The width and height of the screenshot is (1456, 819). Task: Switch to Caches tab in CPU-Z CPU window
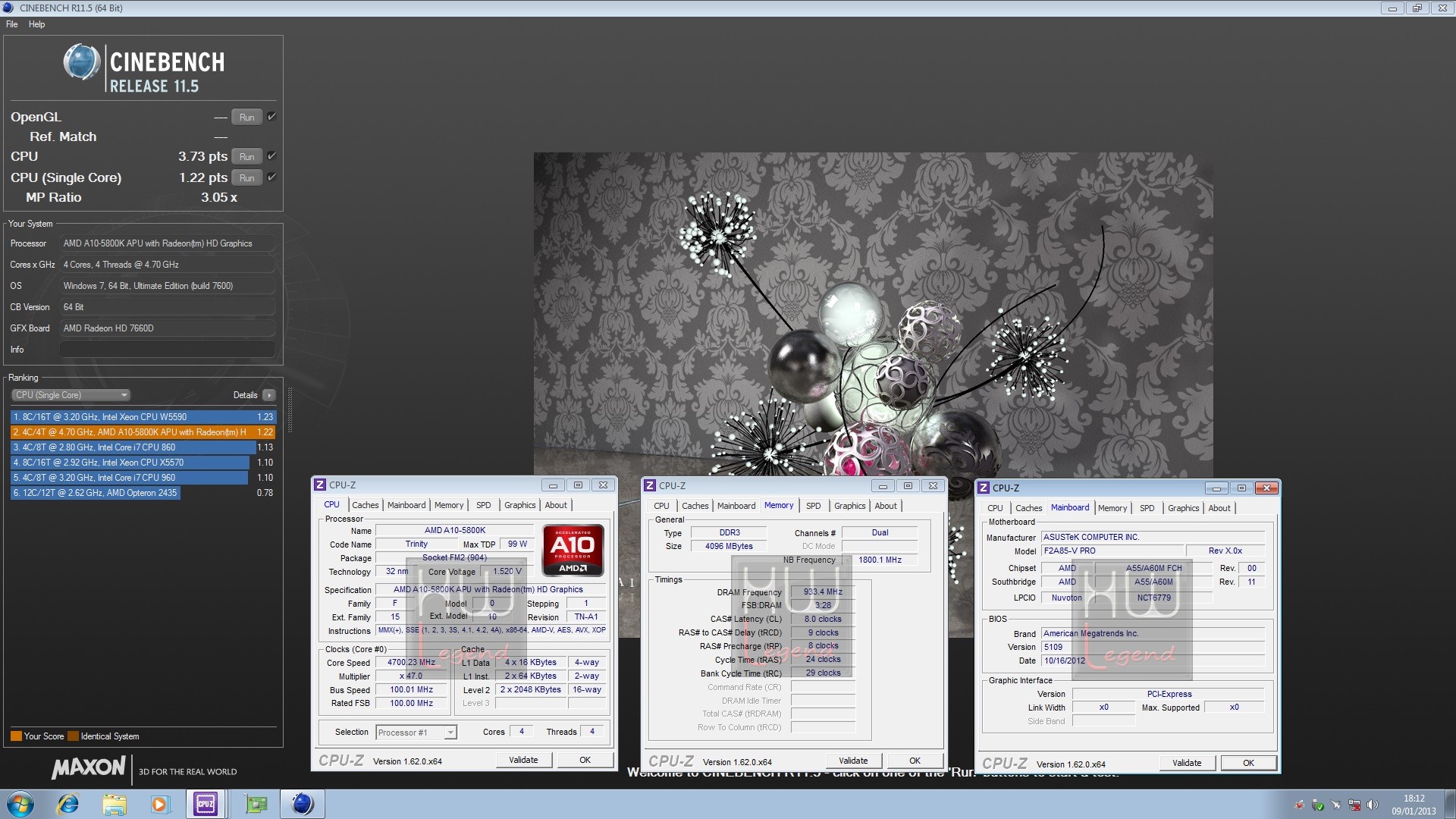(x=365, y=505)
